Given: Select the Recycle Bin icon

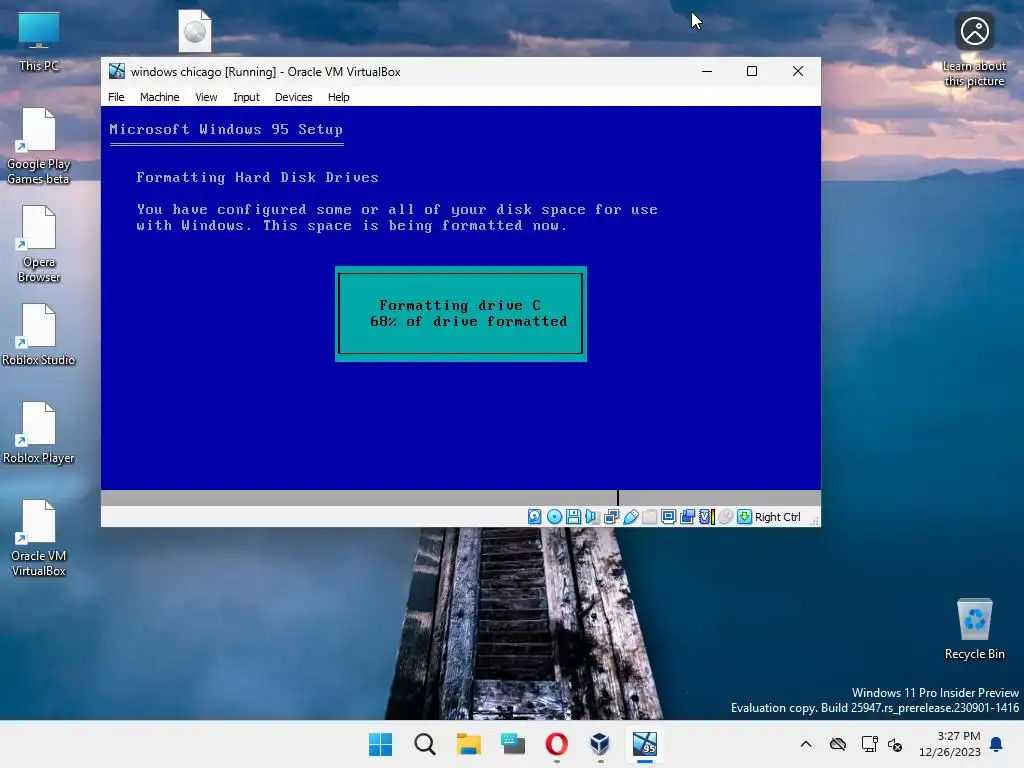Looking at the screenshot, I should pyautogui.click(x=974, y=629).
